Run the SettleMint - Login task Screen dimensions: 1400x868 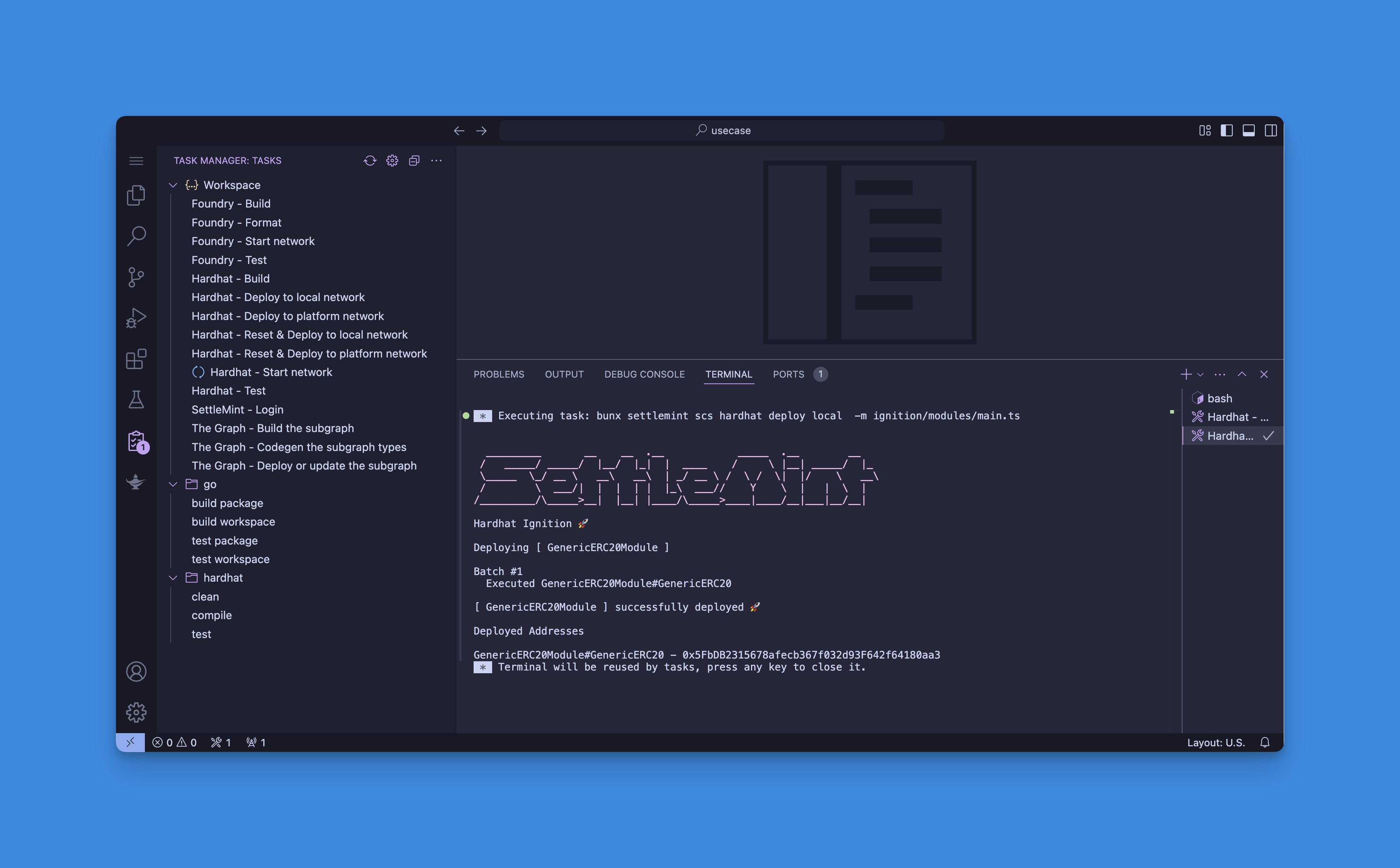click(237, 410)
